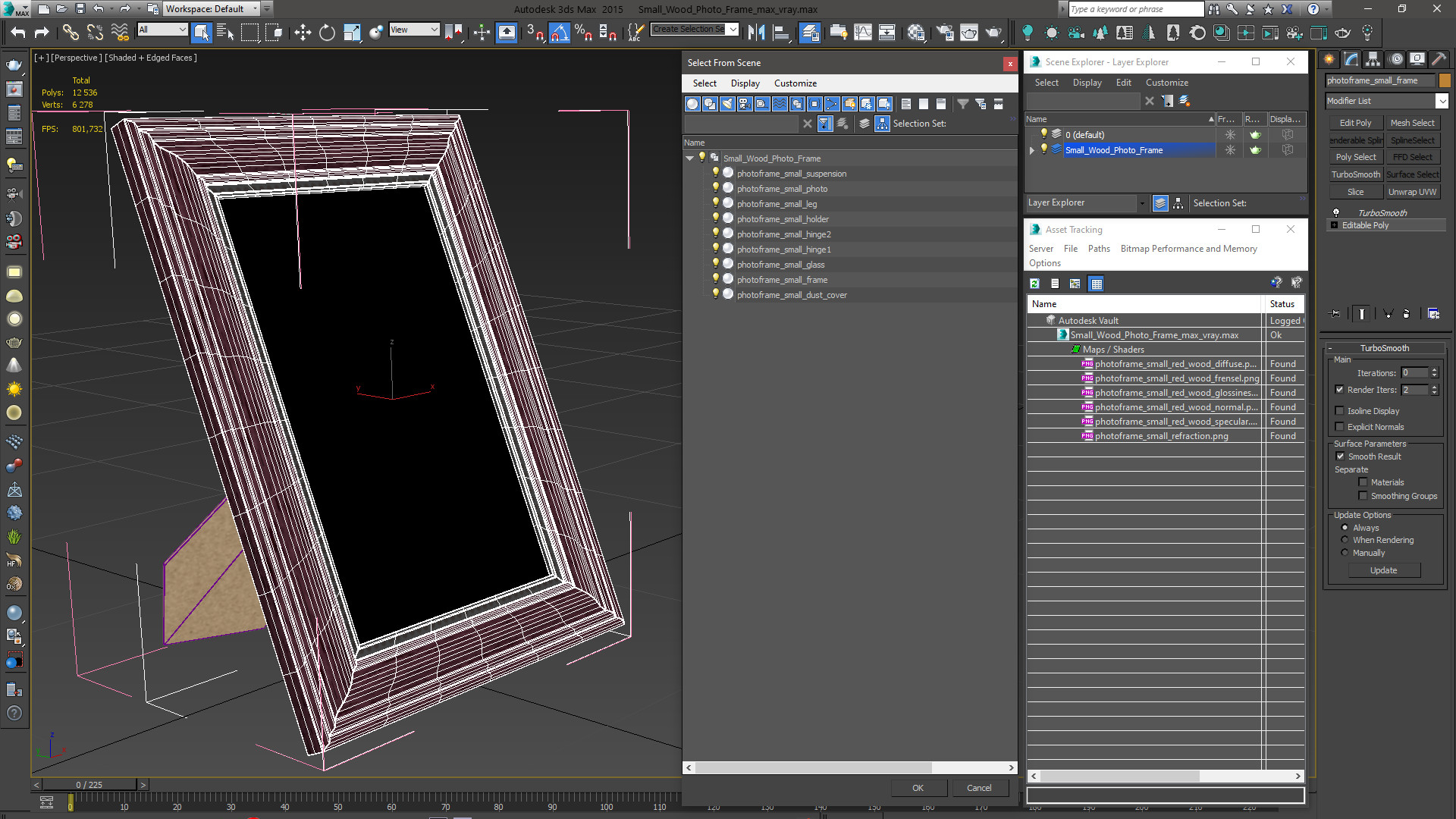The image size is (1456, 819).
Task: Open Edit menu in Scene Explorer
Action: tap(1124, 83)
